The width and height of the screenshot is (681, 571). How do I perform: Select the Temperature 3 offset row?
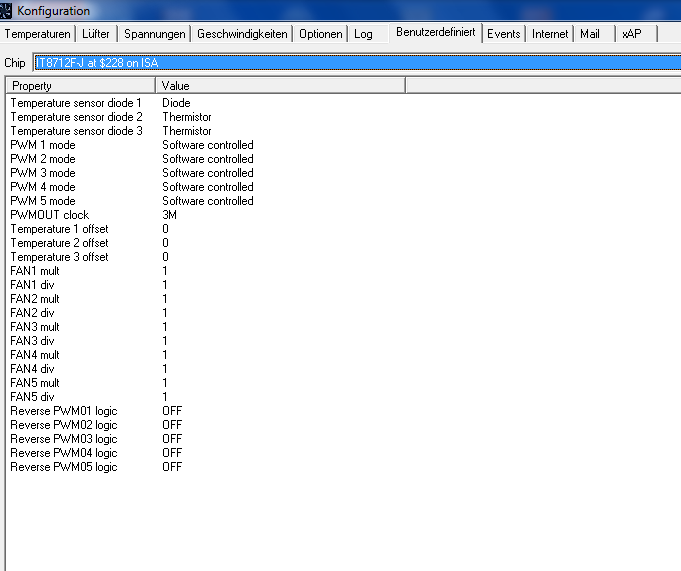coord(59,257)
